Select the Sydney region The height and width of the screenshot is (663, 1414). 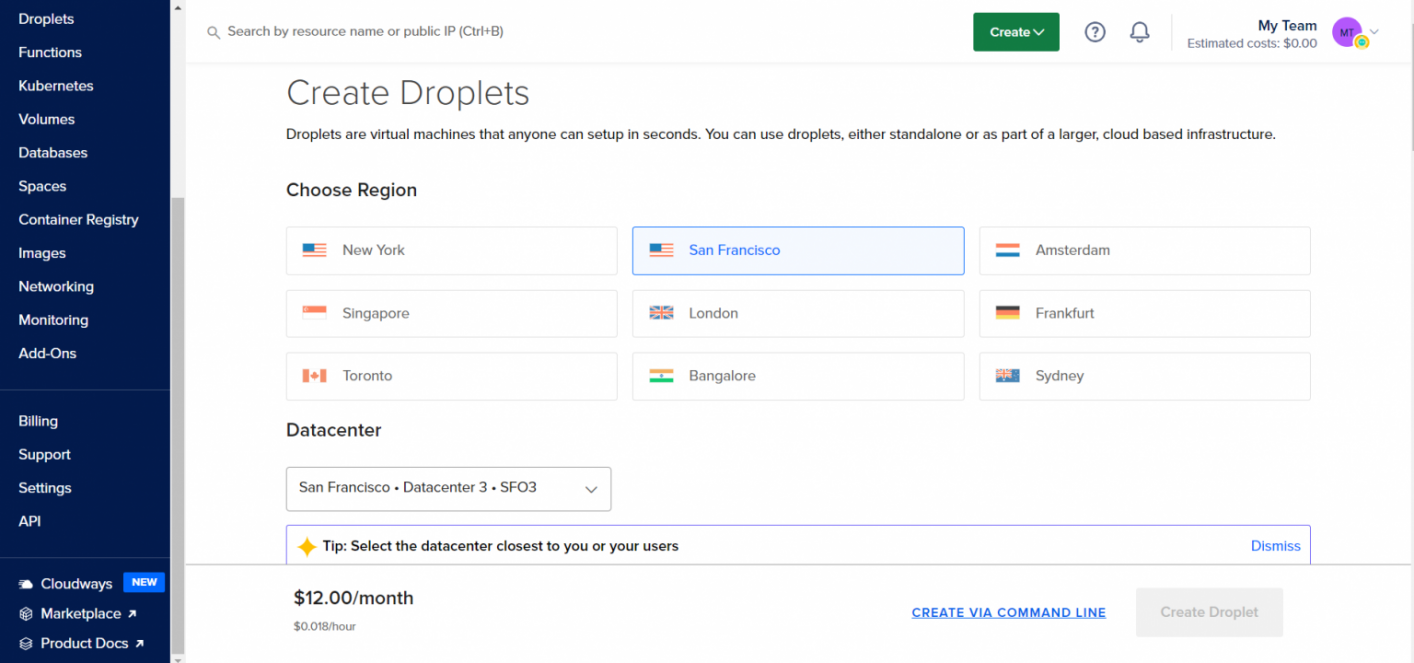(1144, 376)
